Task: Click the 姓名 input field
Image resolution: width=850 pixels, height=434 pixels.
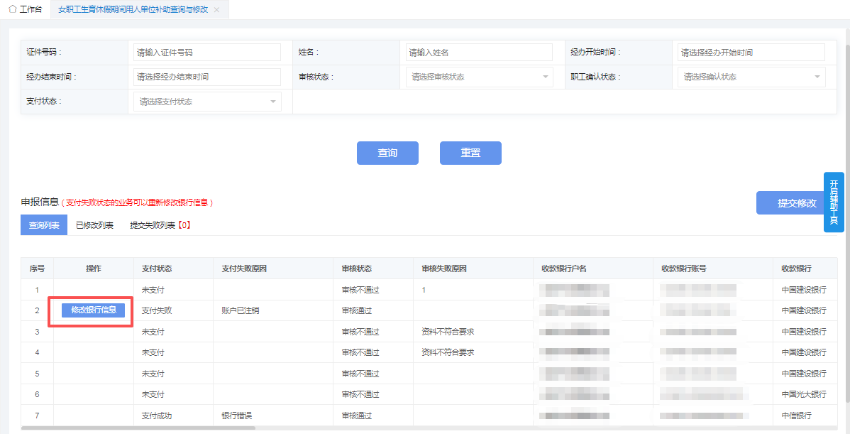Action: point(479,52)
